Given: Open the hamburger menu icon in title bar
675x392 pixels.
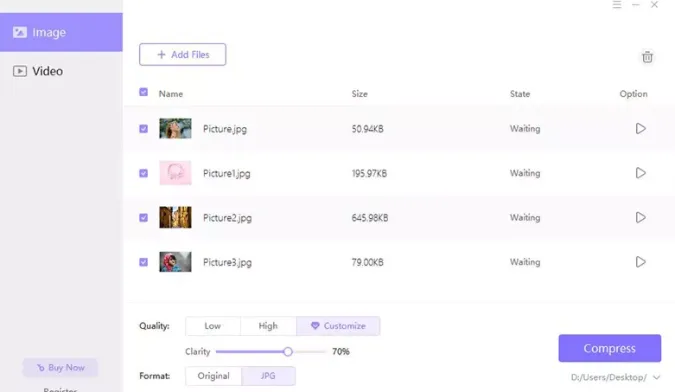Looking at the screenshot, I should pos(617,5).
